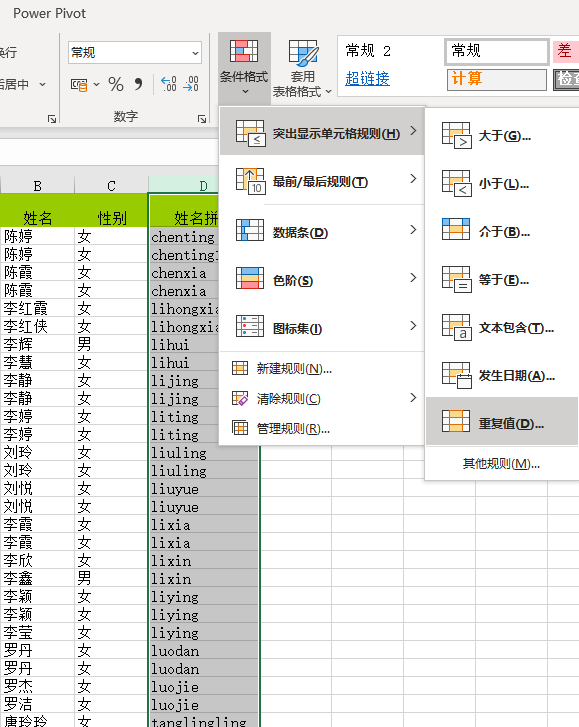Select the 性别 header cell

pos(111,211)
